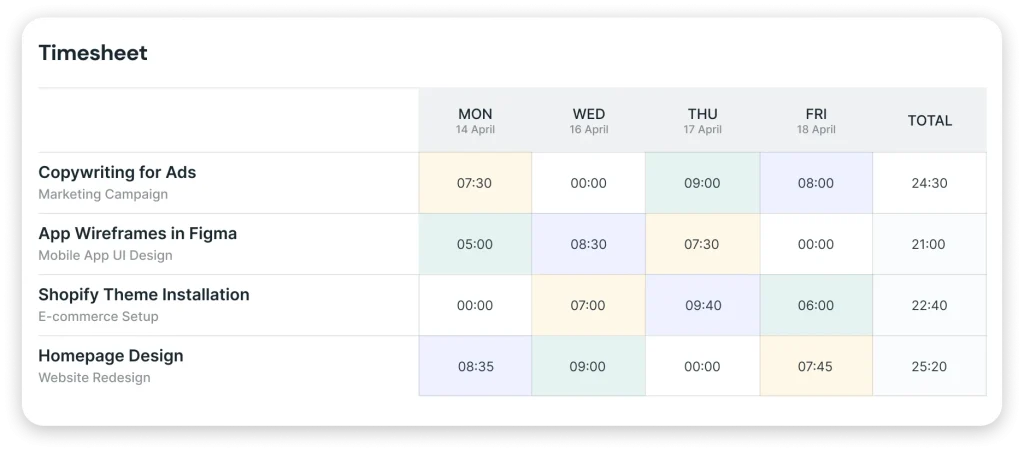
Task: Click the THU 17 April column header
Action: point(703,120)
